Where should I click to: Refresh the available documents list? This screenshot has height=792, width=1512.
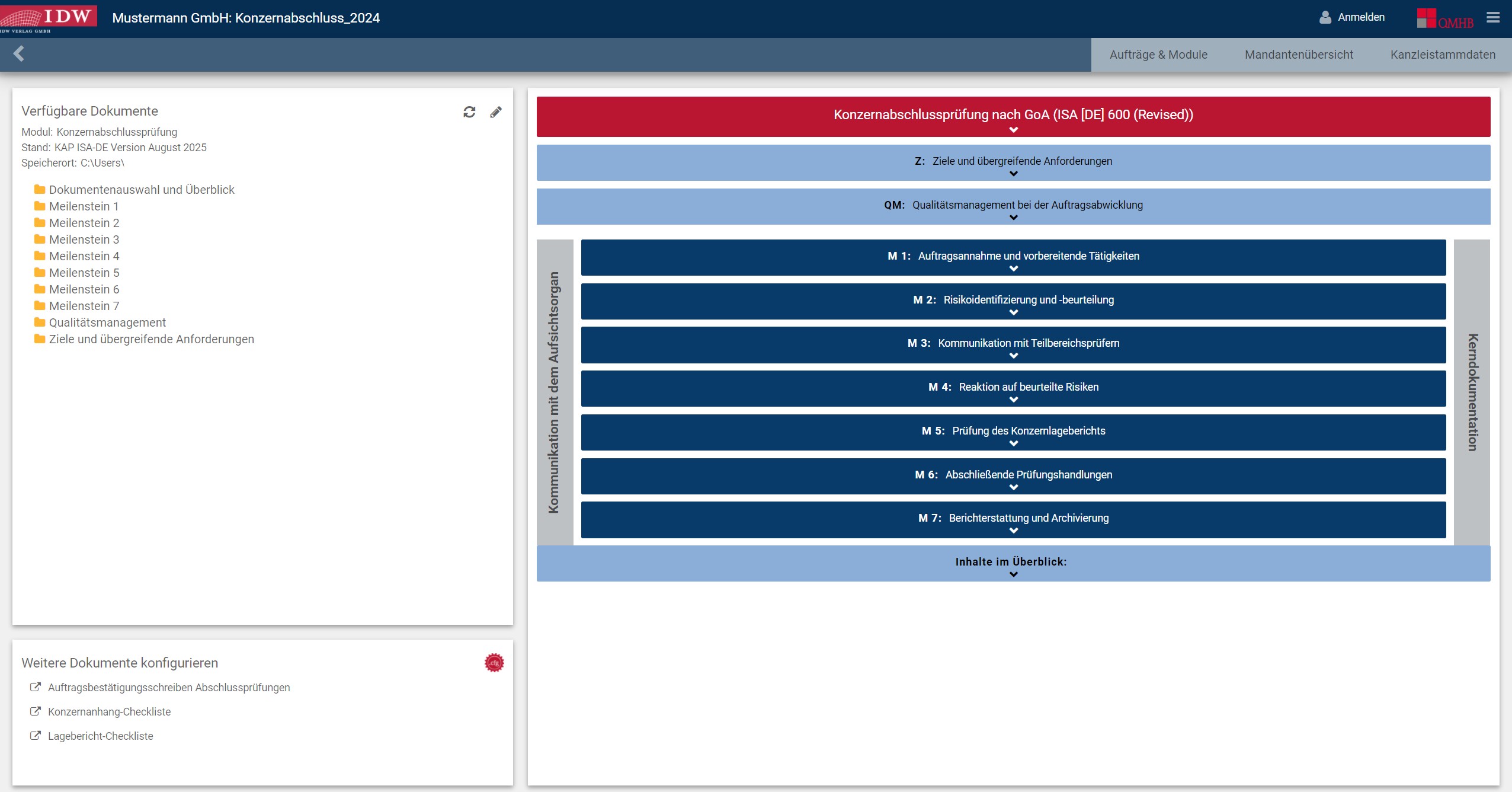(x=469, y=112)
